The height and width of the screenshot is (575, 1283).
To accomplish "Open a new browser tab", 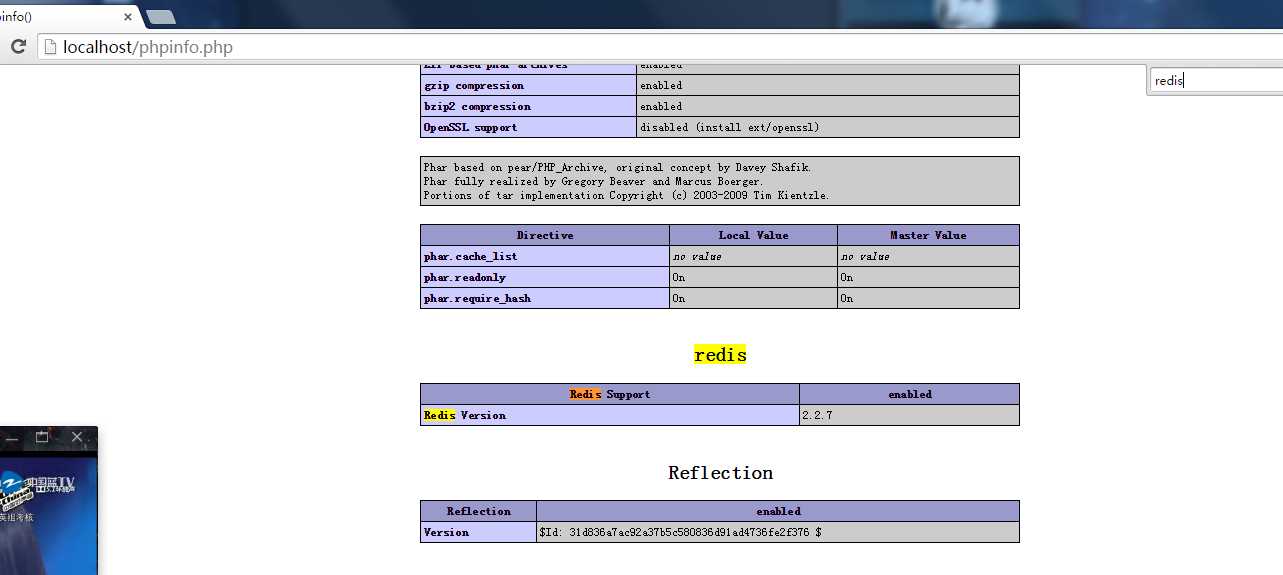I will [161, 17].
